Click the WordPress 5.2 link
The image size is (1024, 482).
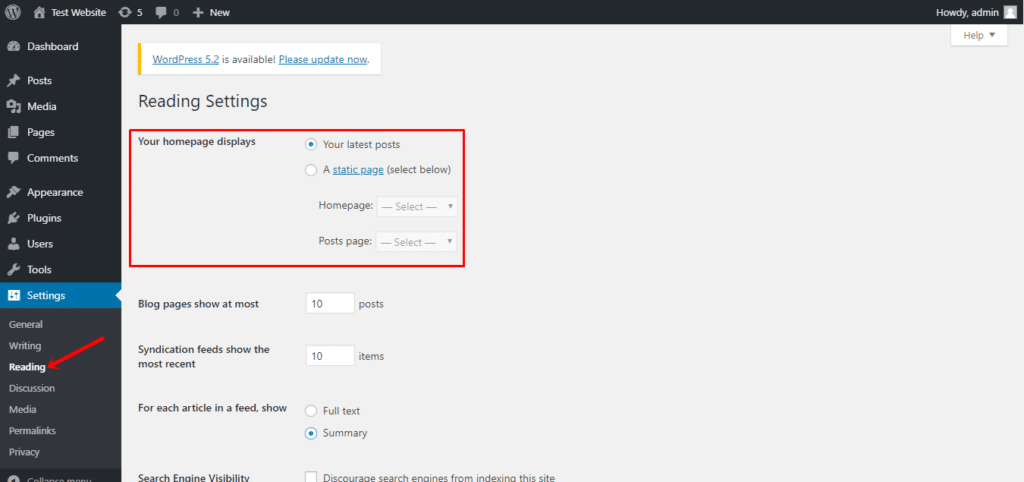(186, 59)
